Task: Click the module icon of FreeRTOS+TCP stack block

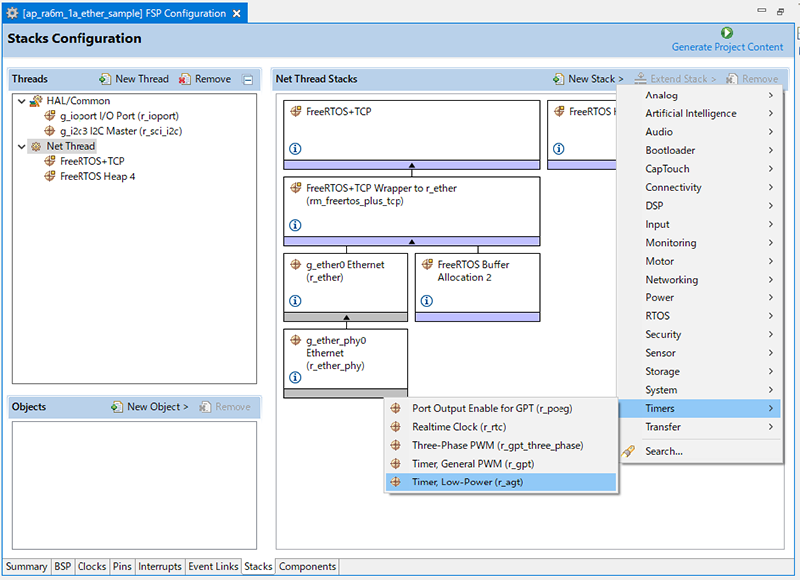Action: pos(295,111)
